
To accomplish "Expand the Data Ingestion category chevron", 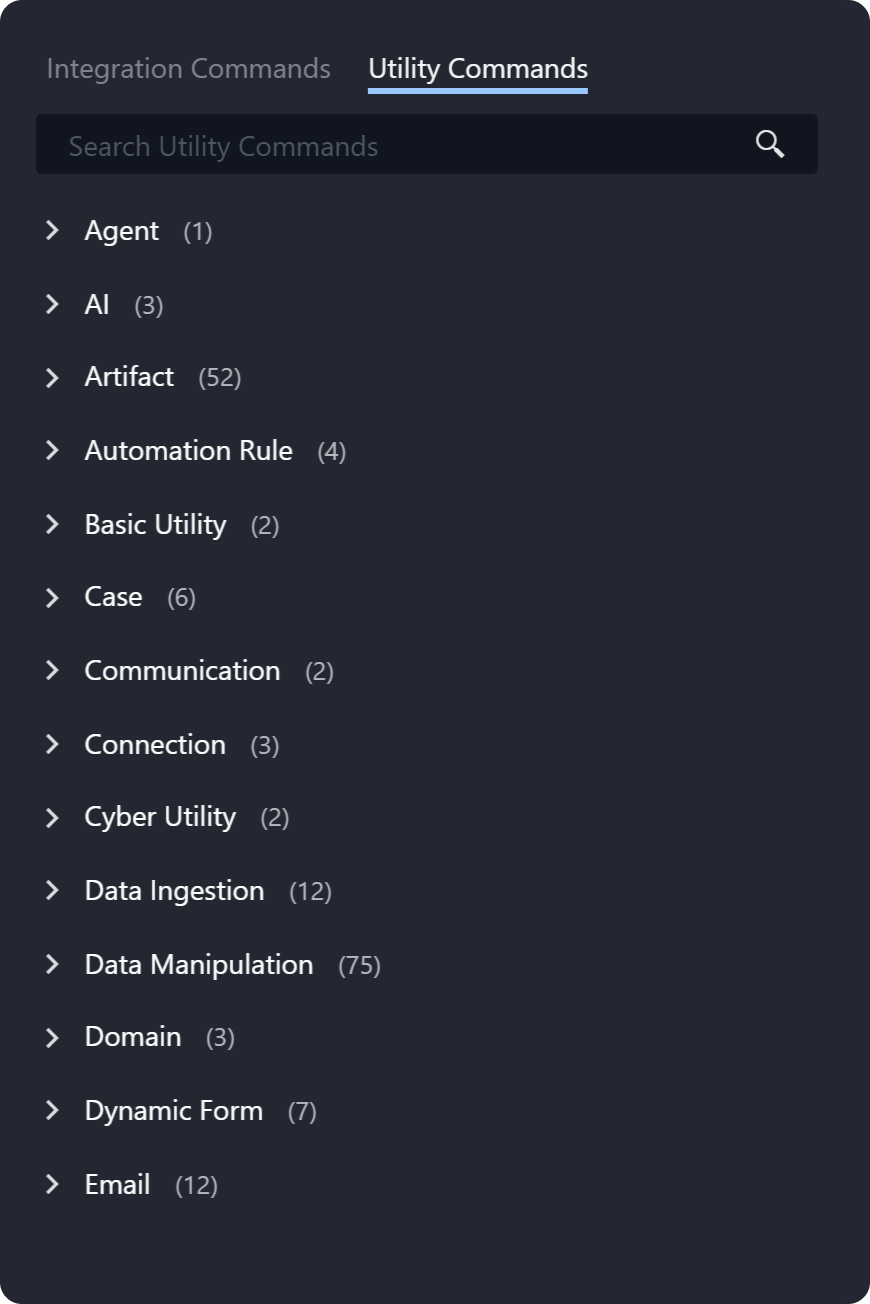I will [x=53, y=890].
